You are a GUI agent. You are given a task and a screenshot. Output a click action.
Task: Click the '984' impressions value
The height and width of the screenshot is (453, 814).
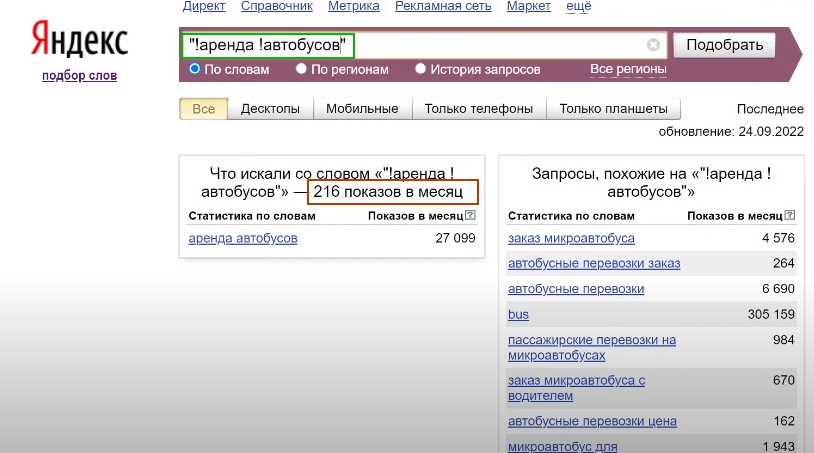coord(784,340)
